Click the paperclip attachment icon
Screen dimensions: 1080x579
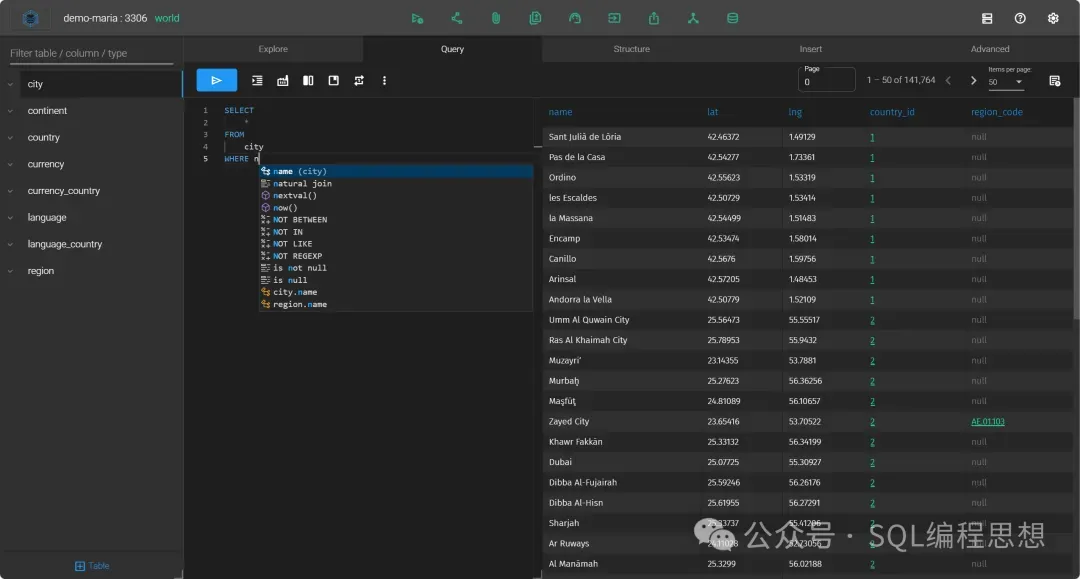click(496, 19)
